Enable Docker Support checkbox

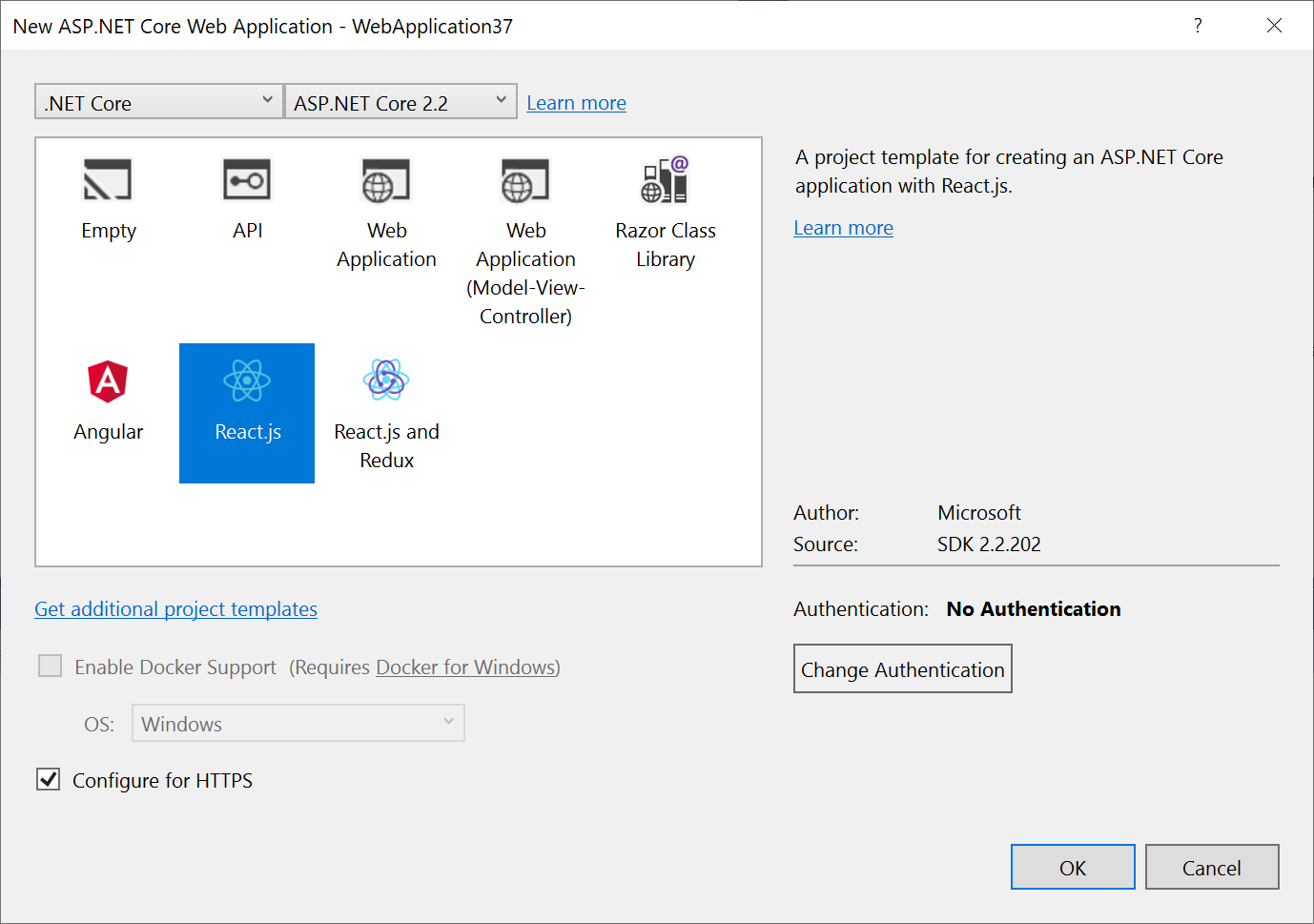50,666
